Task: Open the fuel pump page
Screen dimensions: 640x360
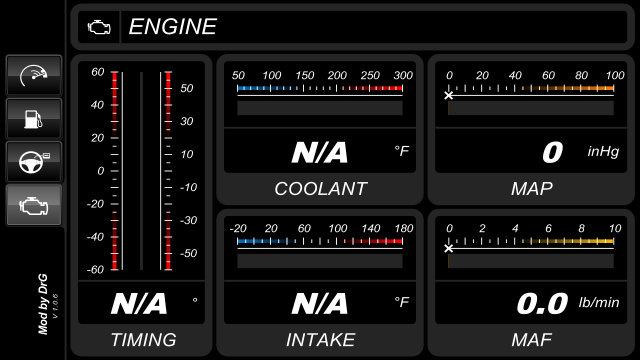Action: (34, 119)
